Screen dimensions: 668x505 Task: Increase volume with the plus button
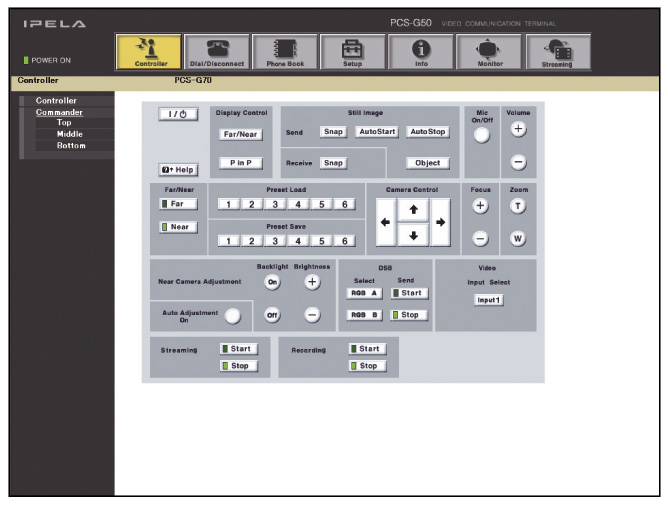point(518,130)
